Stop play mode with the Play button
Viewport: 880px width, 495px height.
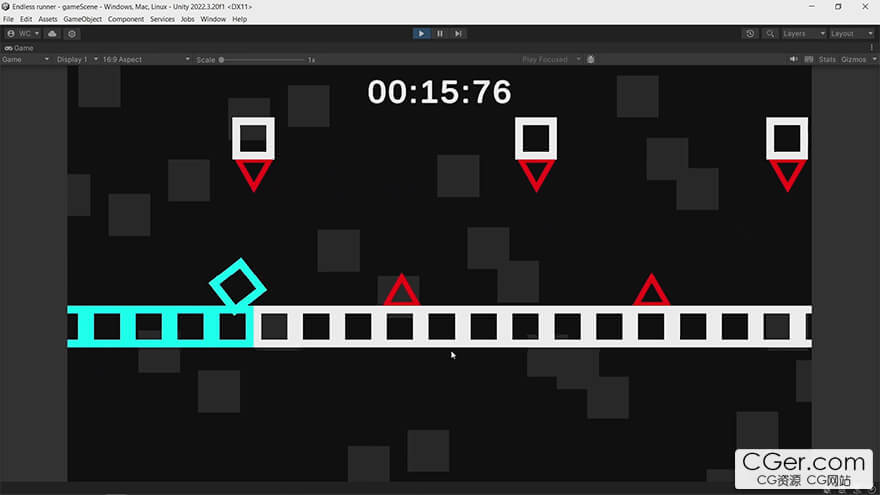pos(421,34)
